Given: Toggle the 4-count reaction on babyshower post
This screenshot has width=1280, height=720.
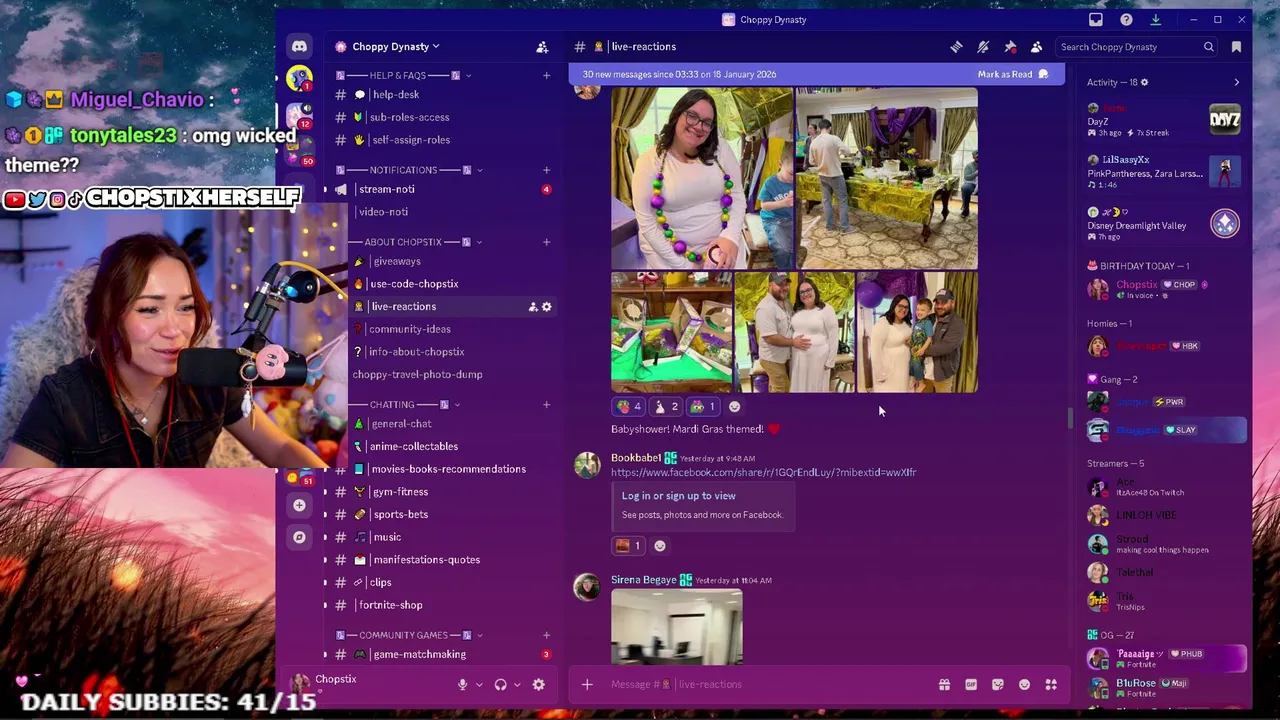Looking at the screenshot, I should point(629,407).
